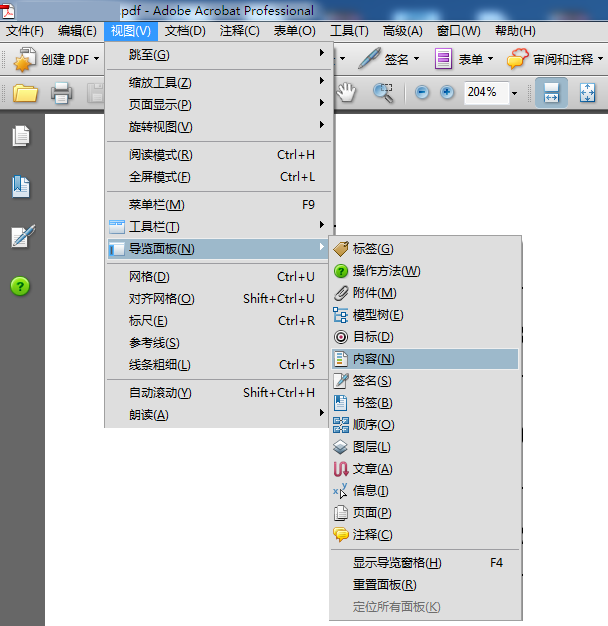Expand the 缩放工具(Z) submenu
Screen dimensions: 608x626
(218, 83)
